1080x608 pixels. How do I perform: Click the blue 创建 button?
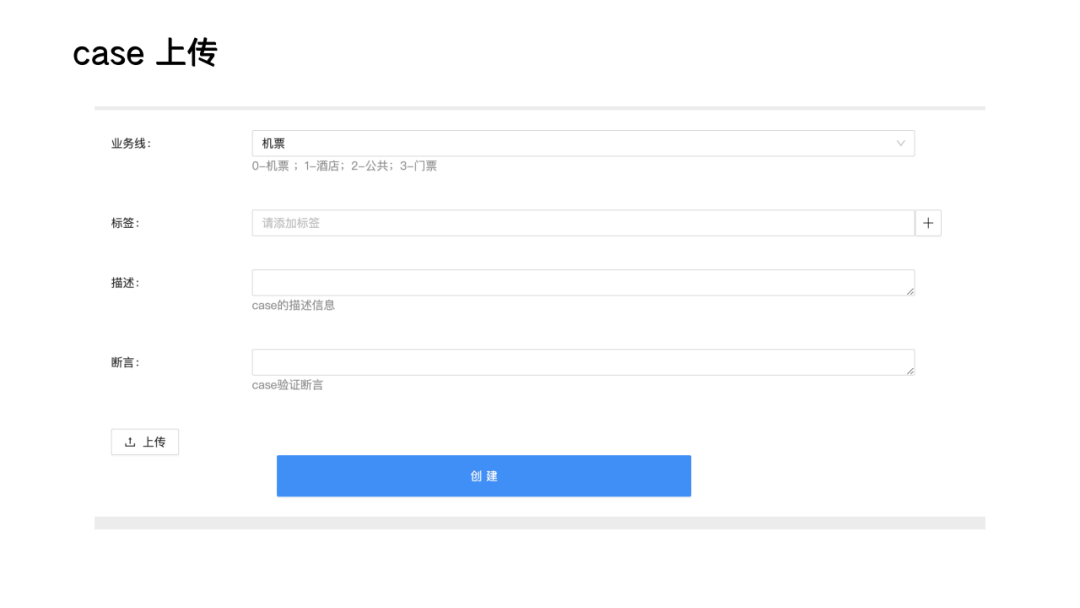click(x=484, y=476)
